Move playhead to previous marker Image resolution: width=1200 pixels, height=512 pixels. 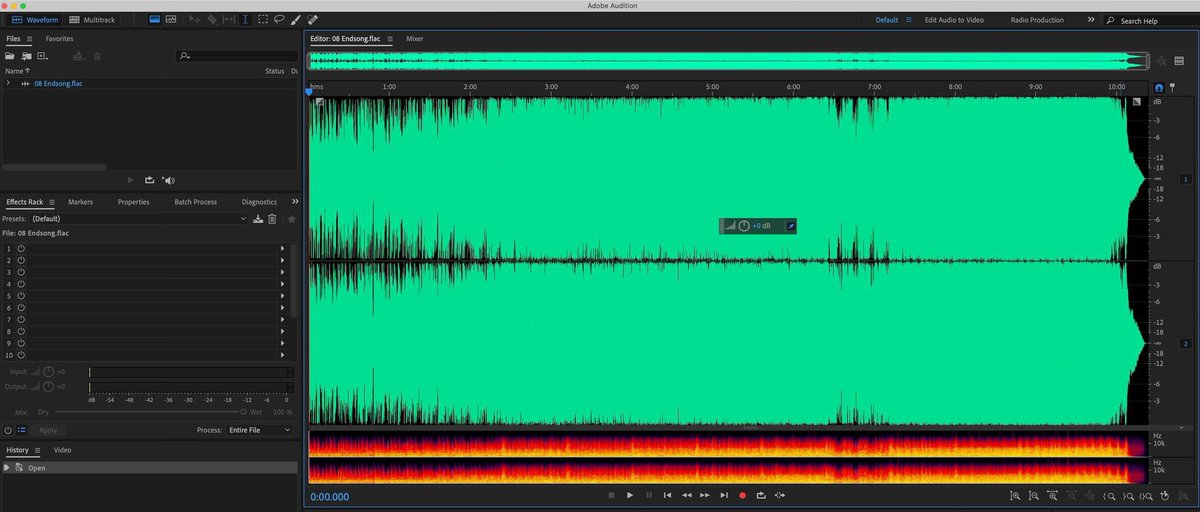668,495
